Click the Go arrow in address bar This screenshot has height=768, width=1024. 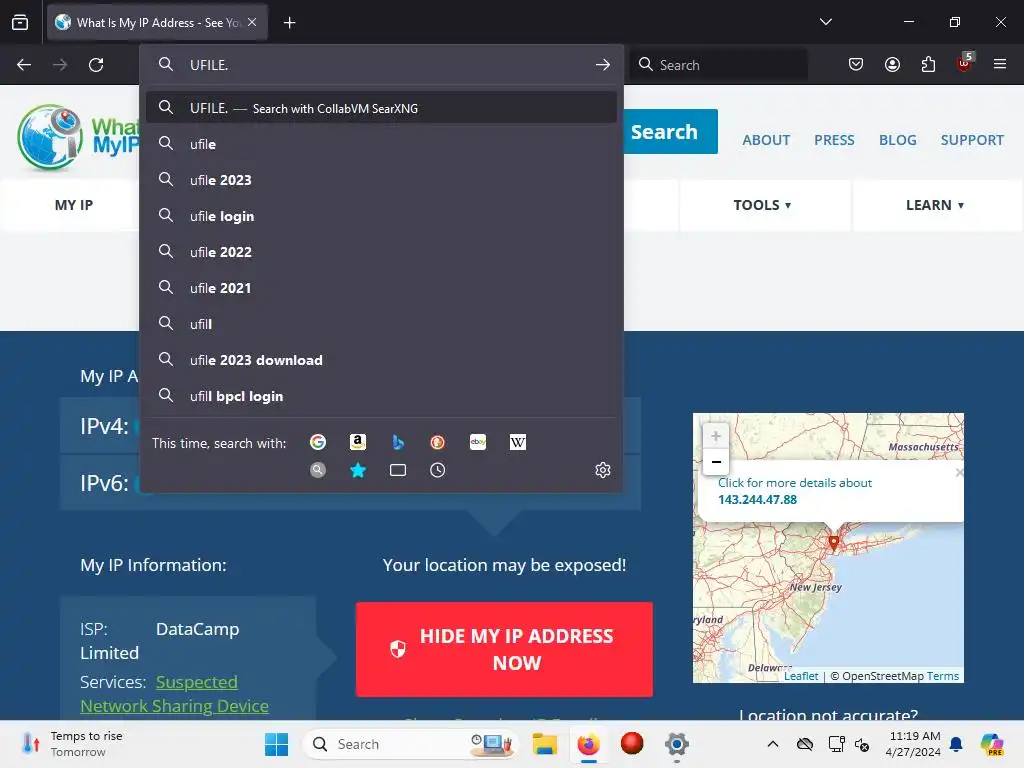click(x=603, y=65)
